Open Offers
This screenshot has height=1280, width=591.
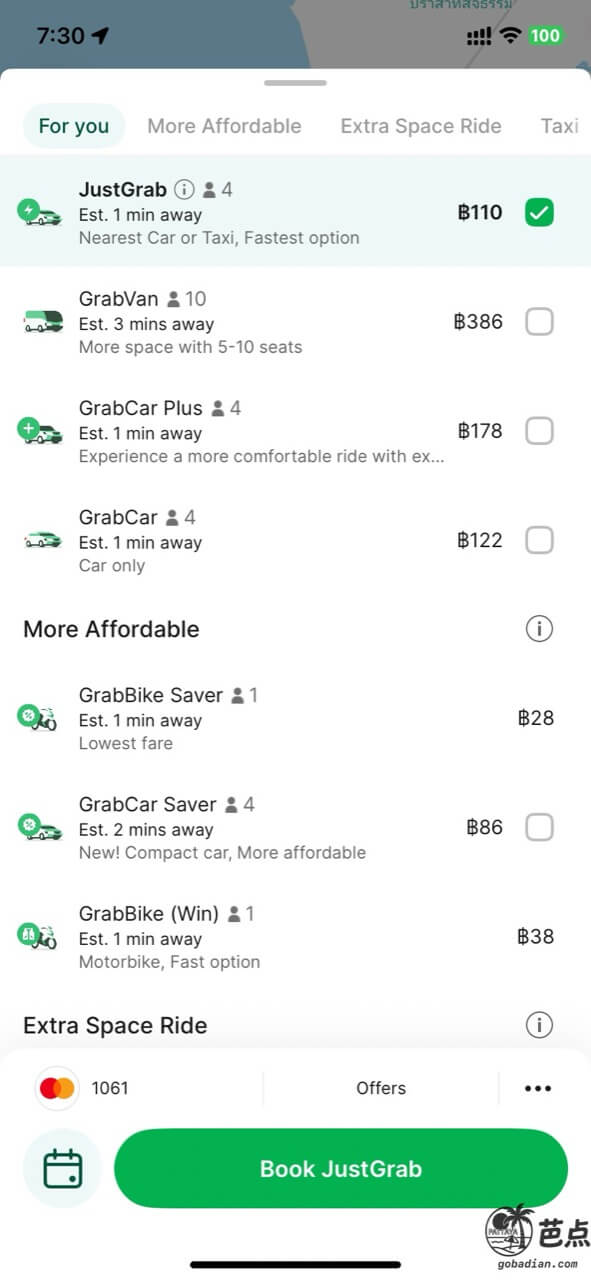[x=381, y=1088]
